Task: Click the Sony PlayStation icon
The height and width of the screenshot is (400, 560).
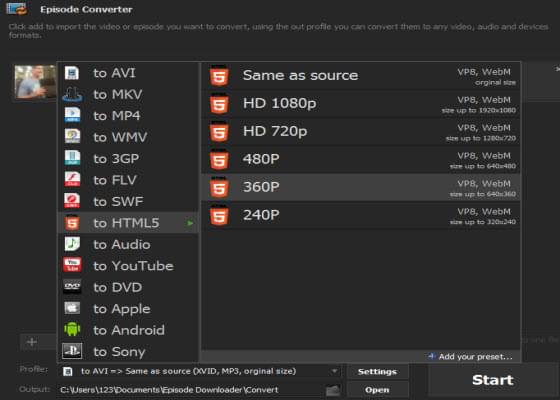Action: (72, 351)
